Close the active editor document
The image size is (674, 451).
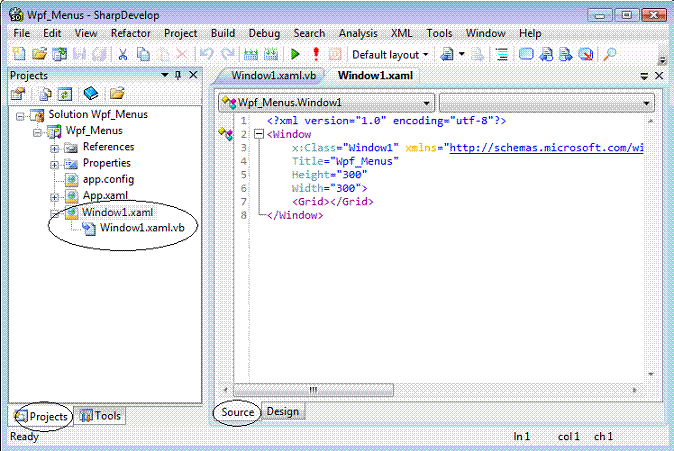click(659, 76)
